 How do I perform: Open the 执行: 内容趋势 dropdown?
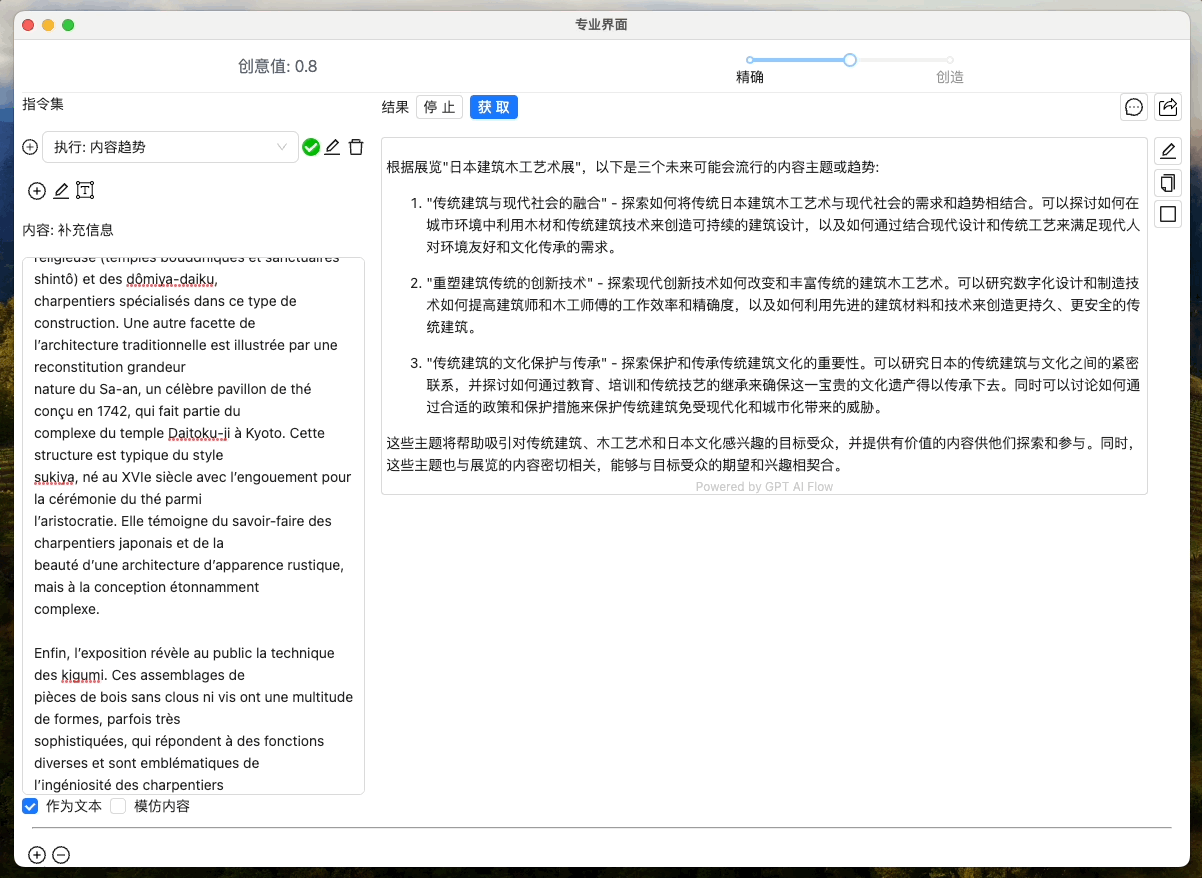[170, 147]
